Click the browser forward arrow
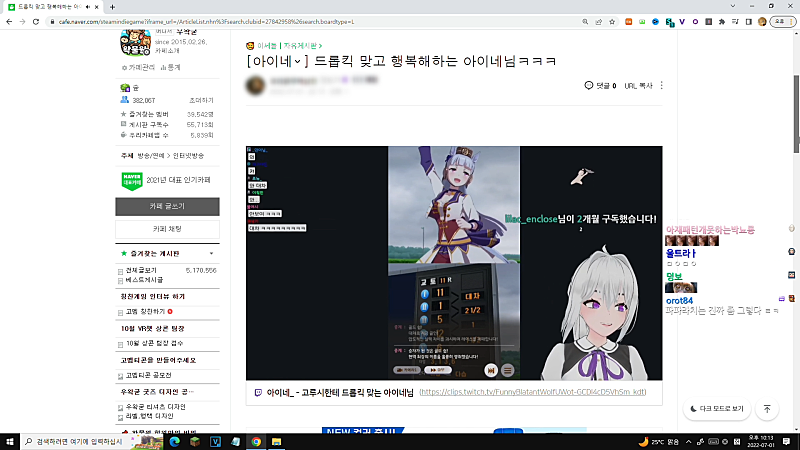 point(22,22)
